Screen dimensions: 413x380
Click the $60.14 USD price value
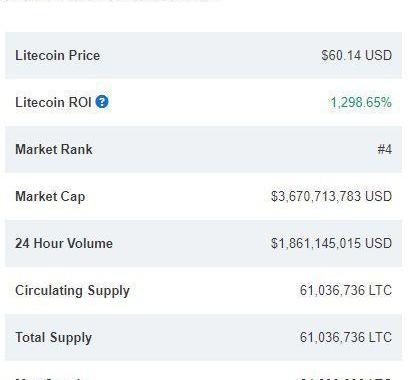pos(357,55)
